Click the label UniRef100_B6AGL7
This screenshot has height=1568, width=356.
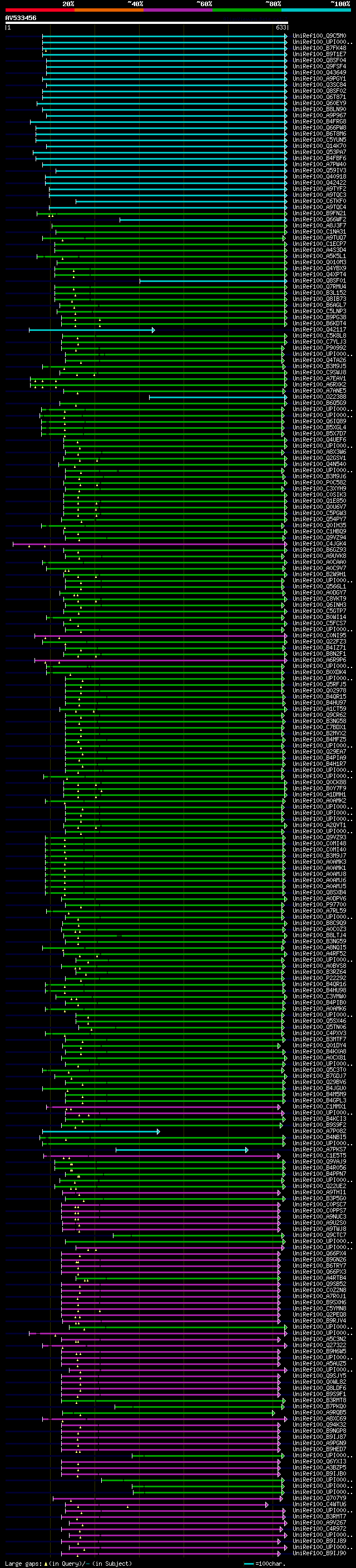tap(319, 305)
